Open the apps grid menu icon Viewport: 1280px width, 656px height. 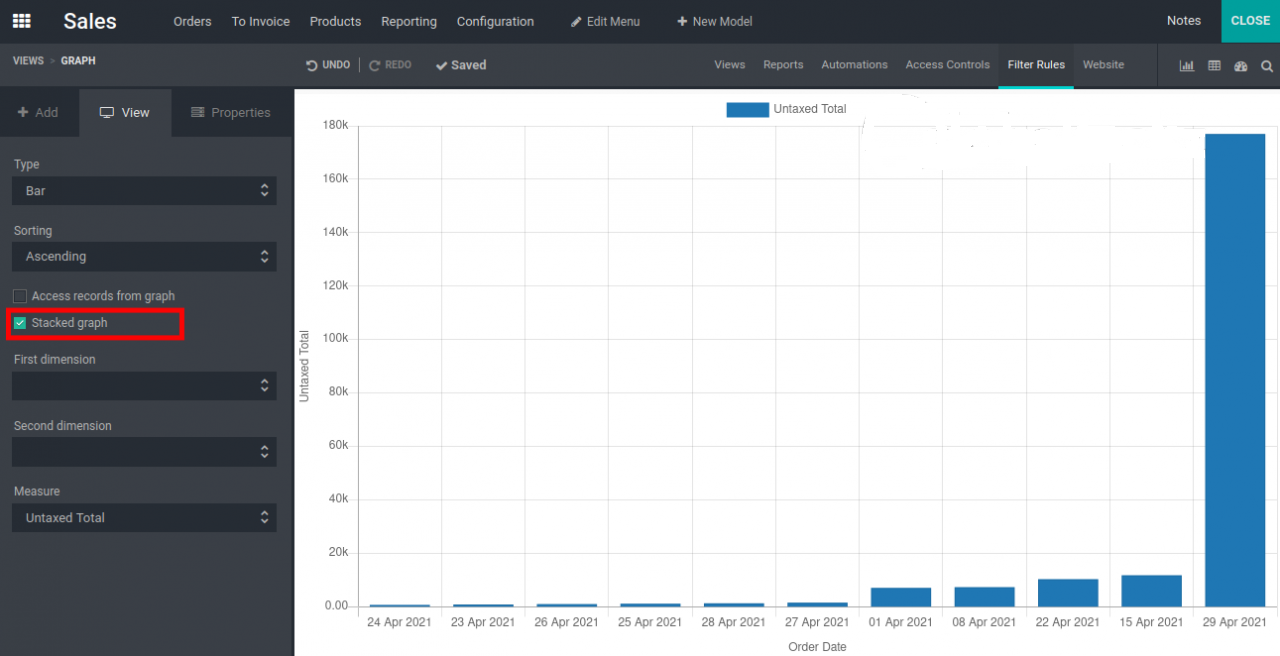[21, 21]
